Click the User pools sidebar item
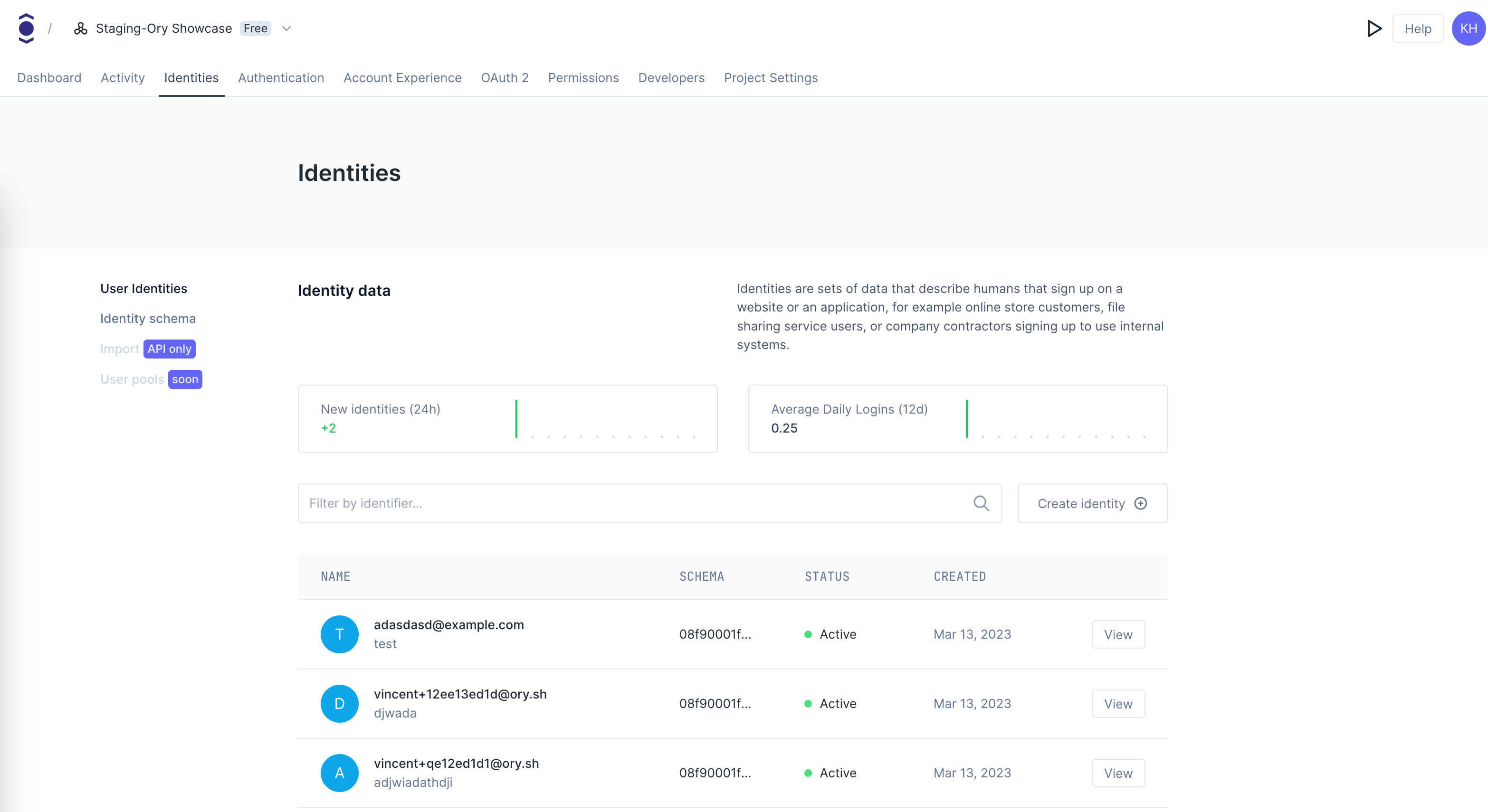1488x812 pixels. pyautogui.click(x=132, y=379)
